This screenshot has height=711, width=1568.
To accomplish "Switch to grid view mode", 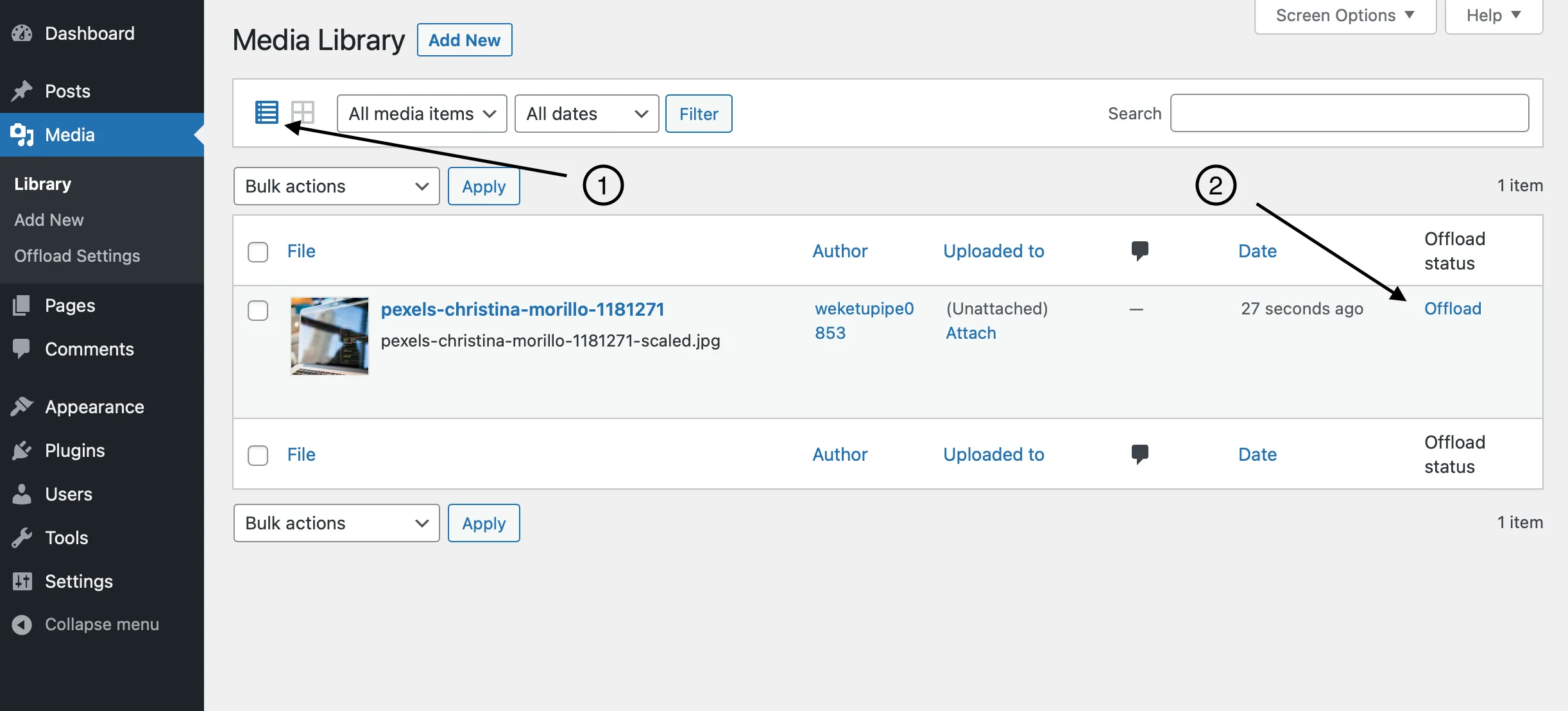I will [x=302, y=112].
